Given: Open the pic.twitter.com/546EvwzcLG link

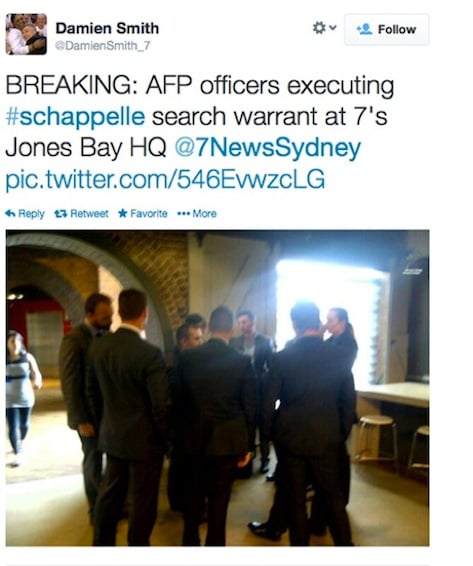Looking at the screenshot, I should coord(165,179).
